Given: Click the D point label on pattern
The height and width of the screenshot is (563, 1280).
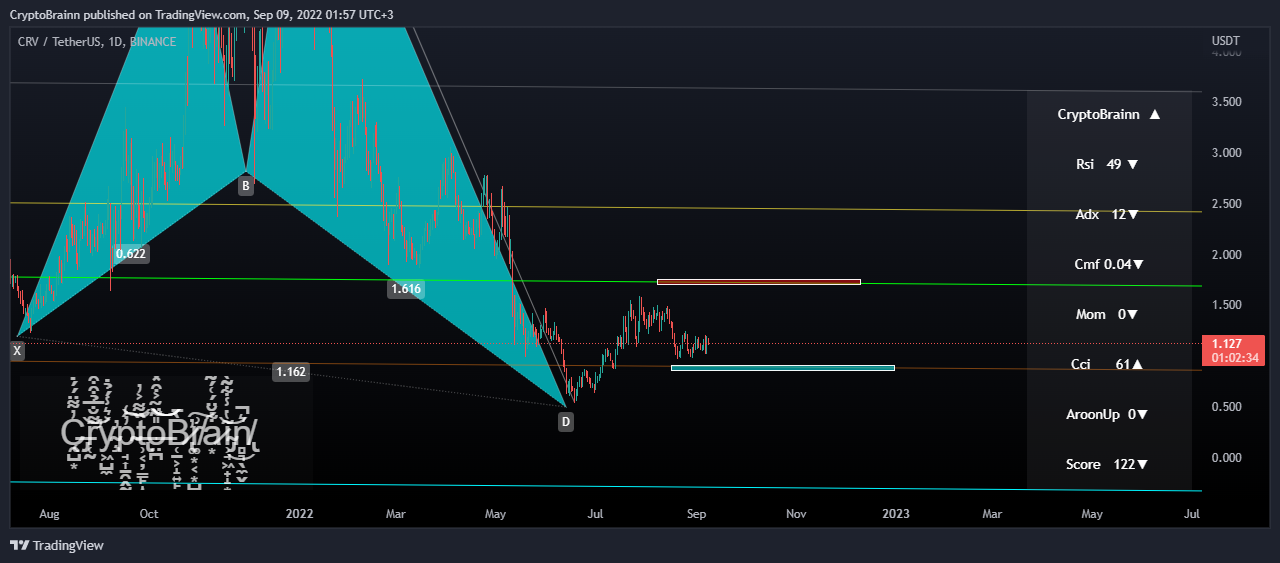Looking at the screenshot, I should pyautogui.click(x=566, y=422).
